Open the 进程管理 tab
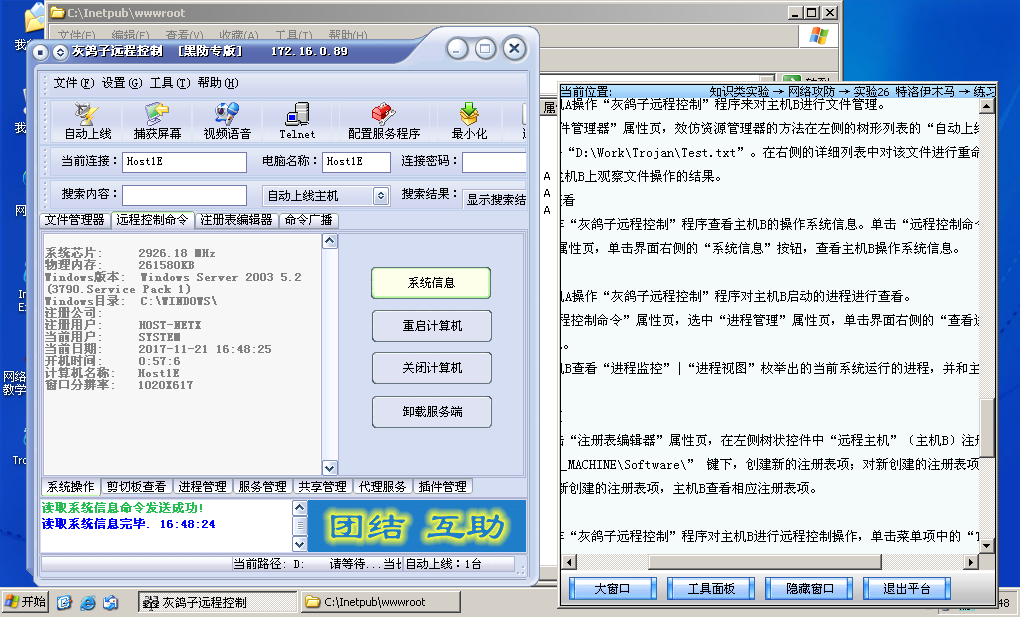Screen dimensions: 1020x617 (x=202, y=486)
